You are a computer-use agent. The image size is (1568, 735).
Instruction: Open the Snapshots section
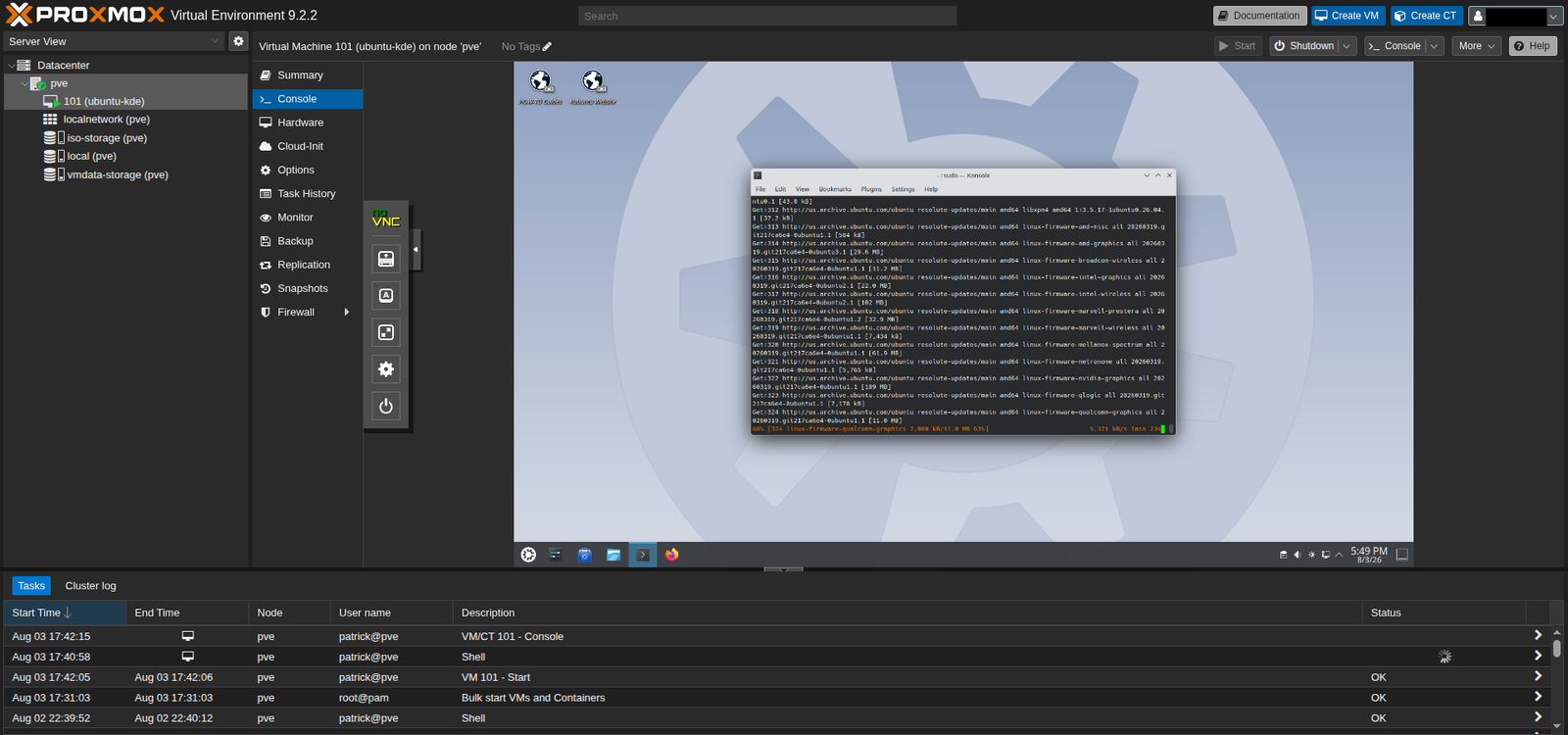(x=308, y=288)
